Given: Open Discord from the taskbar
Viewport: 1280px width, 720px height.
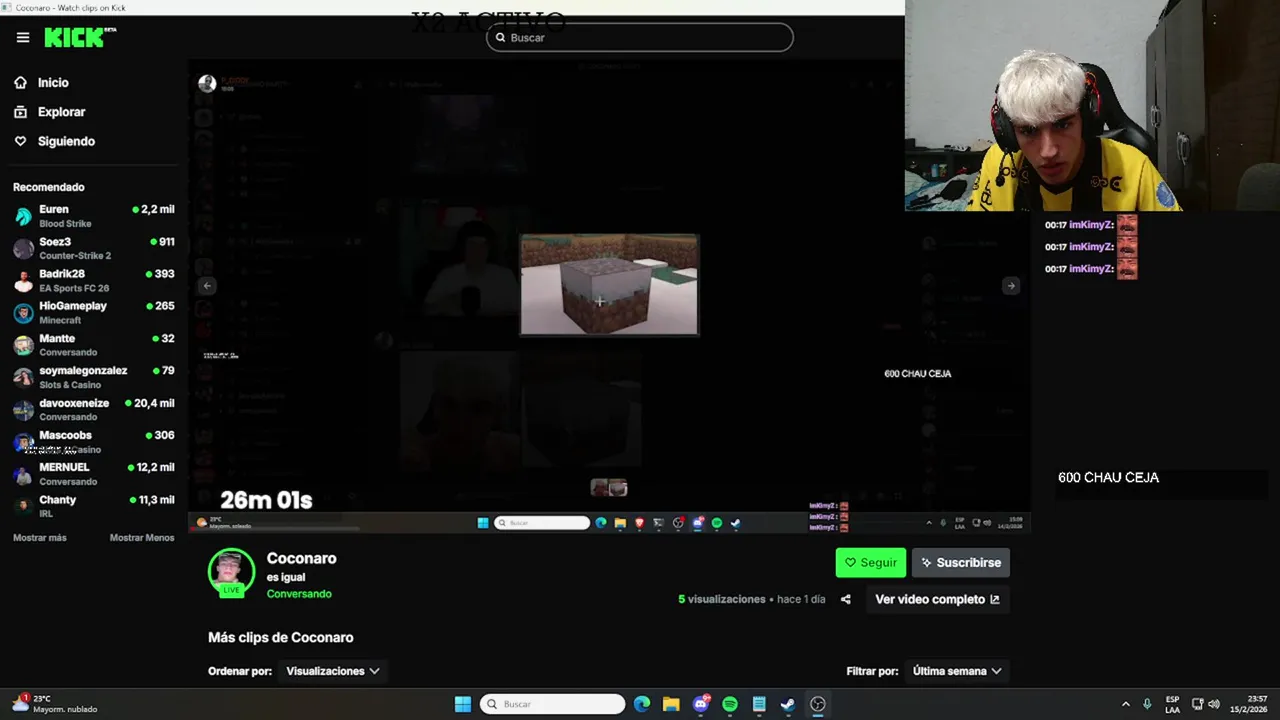Looking at the screenshot, I should tap(701, 704).
